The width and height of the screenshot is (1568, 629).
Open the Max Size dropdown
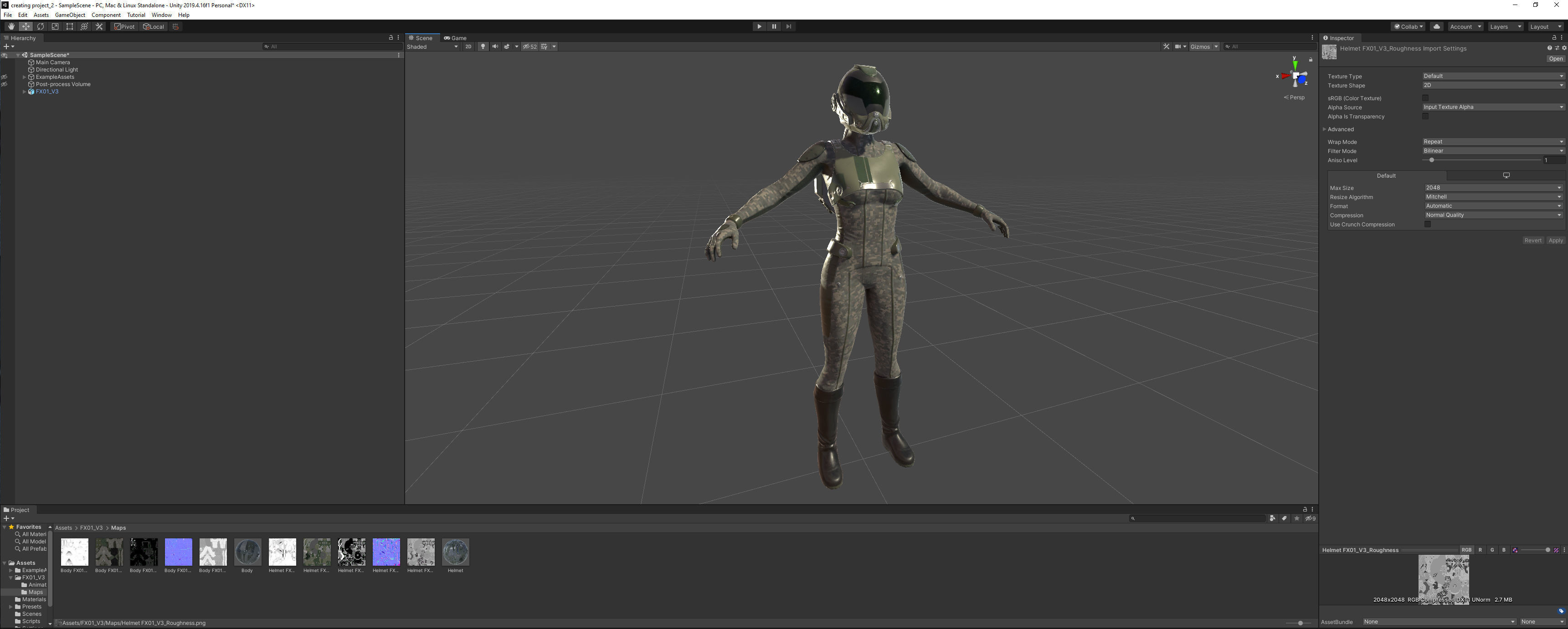[1493, 188]
